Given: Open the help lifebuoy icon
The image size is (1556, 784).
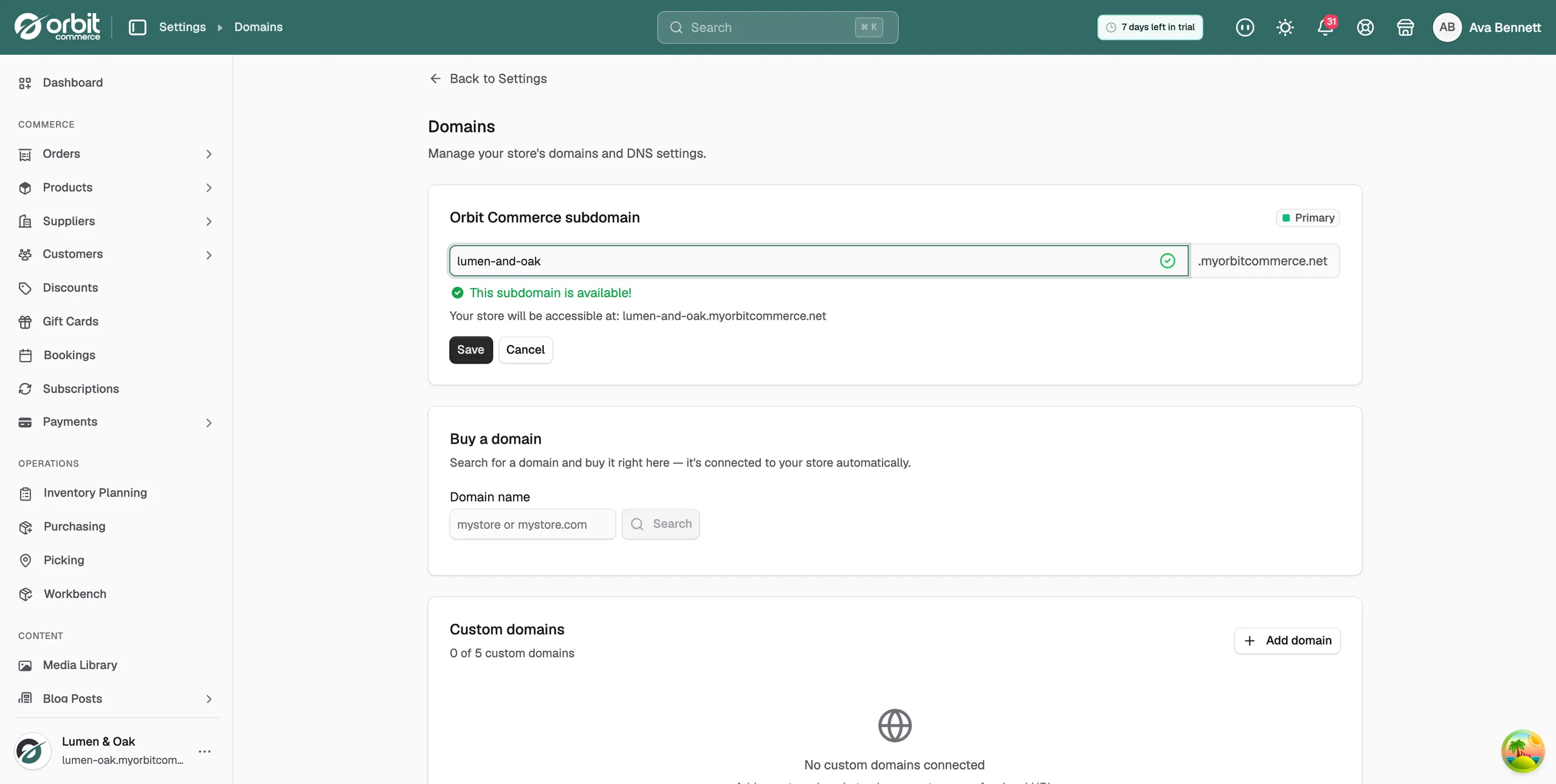Looking at the screenshot, I should [1365, 27].
